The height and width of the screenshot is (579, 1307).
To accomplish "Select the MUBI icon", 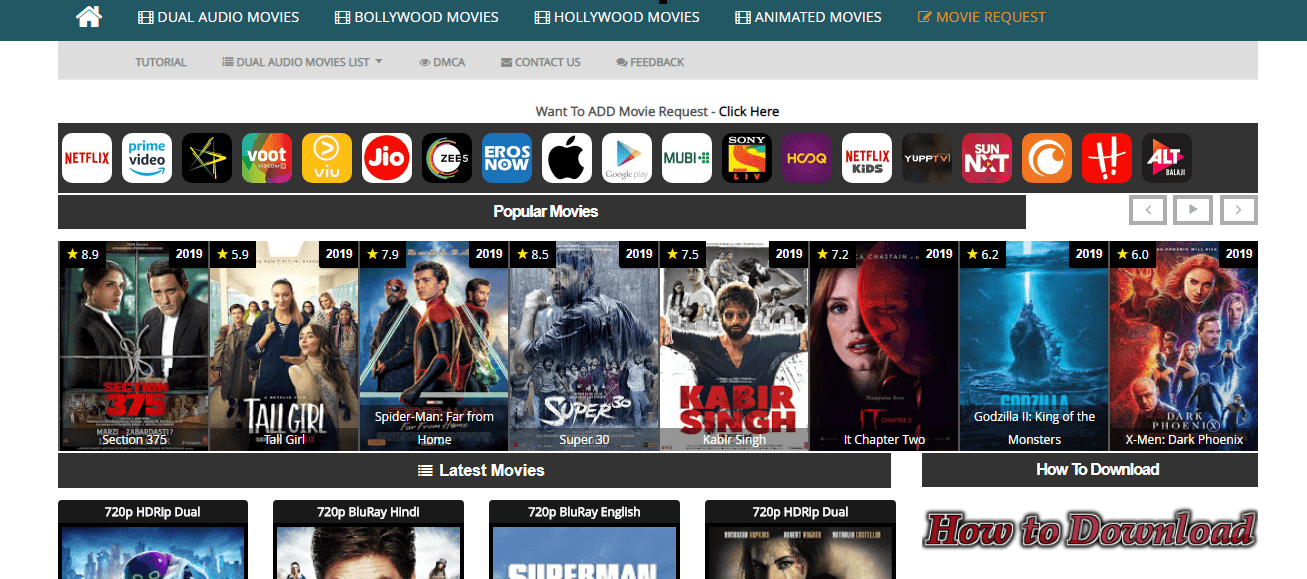I will [x=687, y=158].
